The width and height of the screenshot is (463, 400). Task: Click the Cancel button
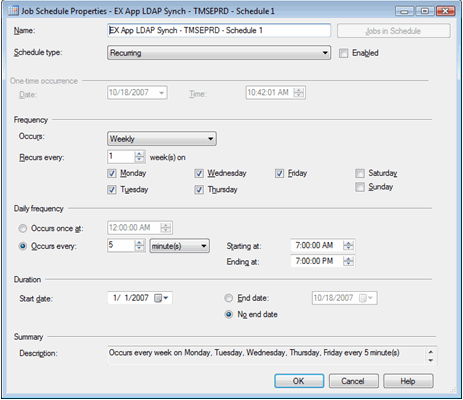[x=353, y=381]
